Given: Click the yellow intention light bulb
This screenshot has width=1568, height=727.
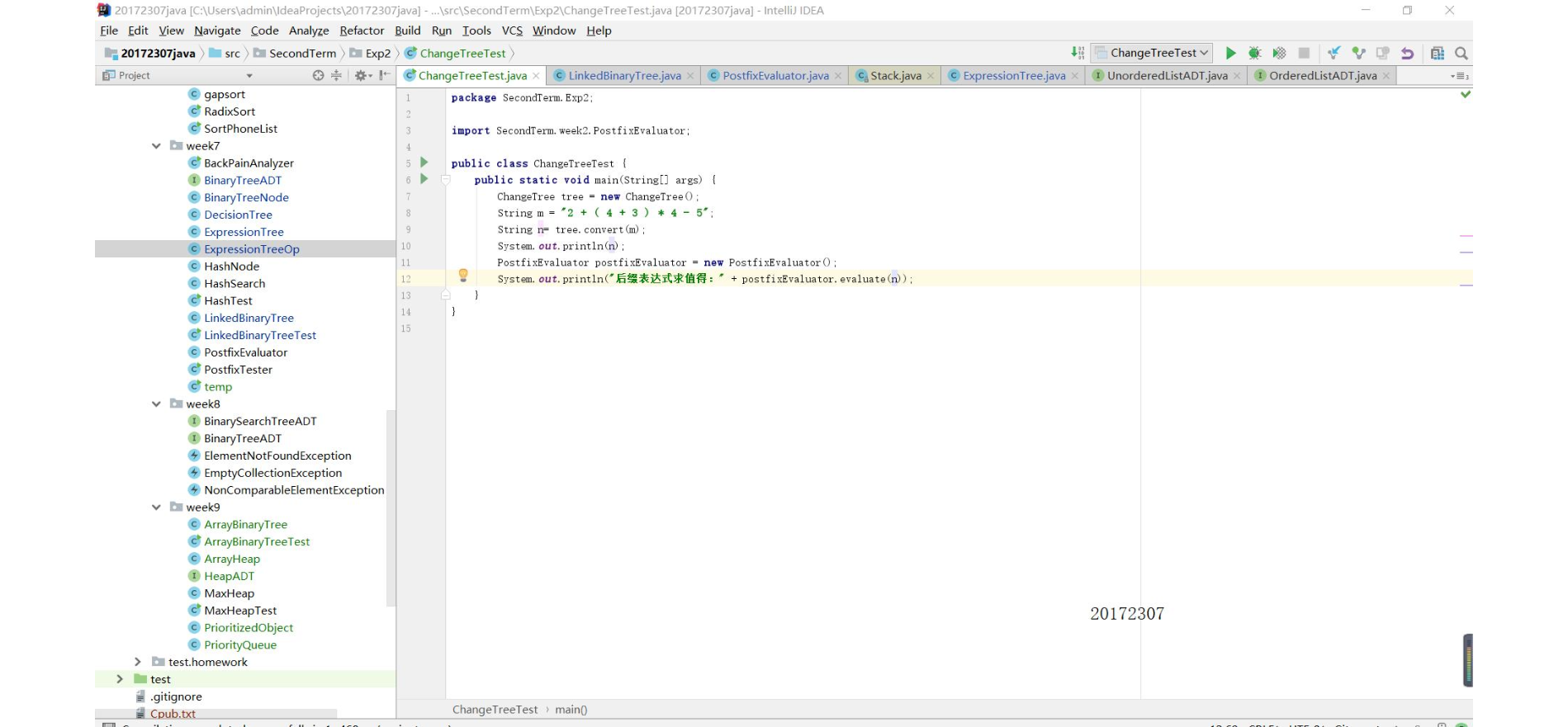Looking at the screenshot, I should click(463, 276).
